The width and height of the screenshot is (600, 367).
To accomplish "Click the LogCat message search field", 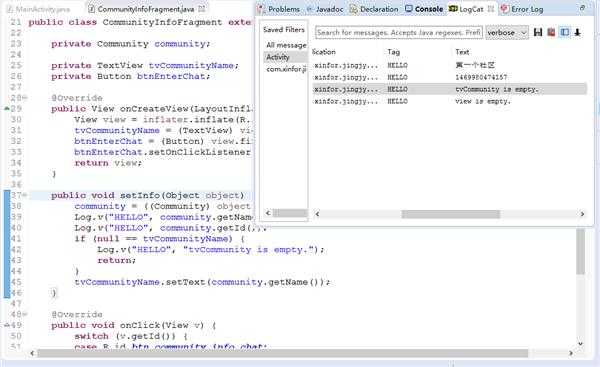I will click(x=399, y=33).
